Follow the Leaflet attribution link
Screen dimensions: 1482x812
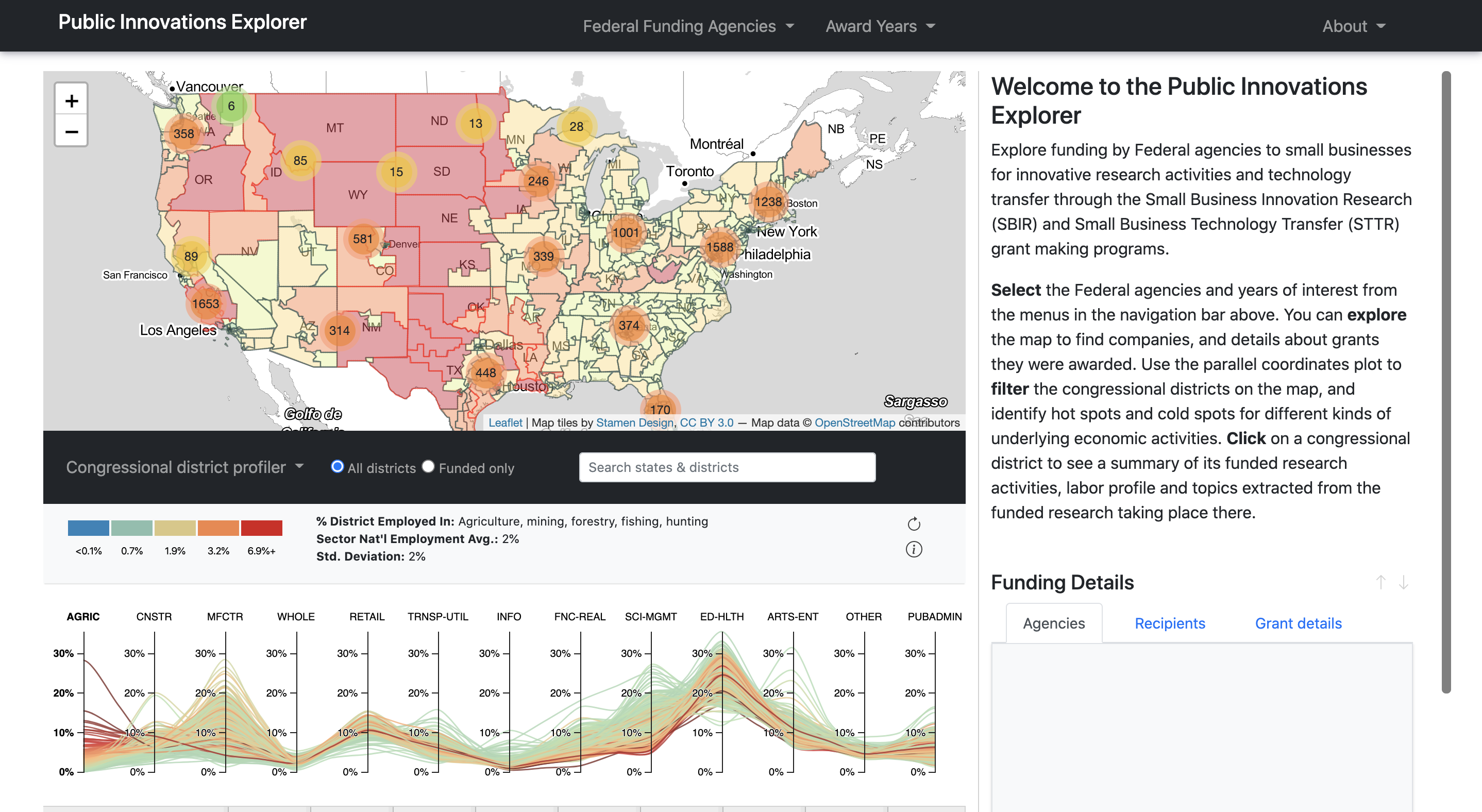pos(504,422)
